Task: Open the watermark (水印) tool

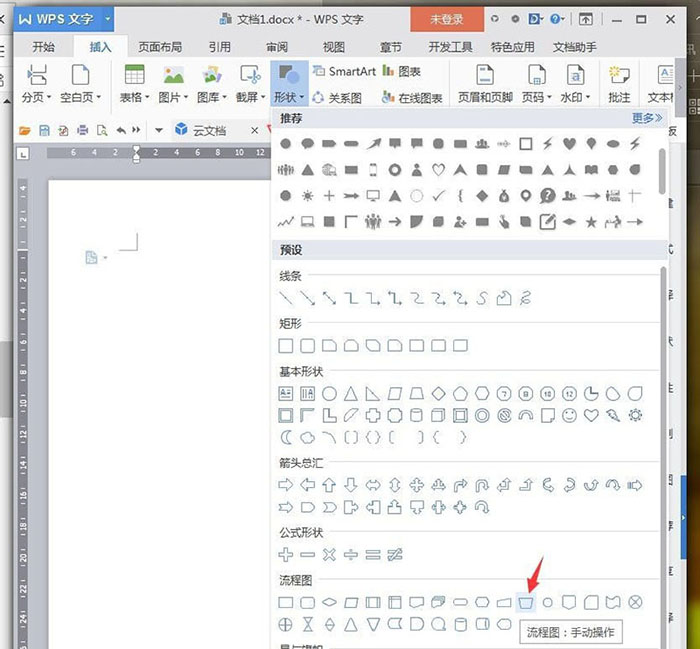Action: click(x=575, y=83)
